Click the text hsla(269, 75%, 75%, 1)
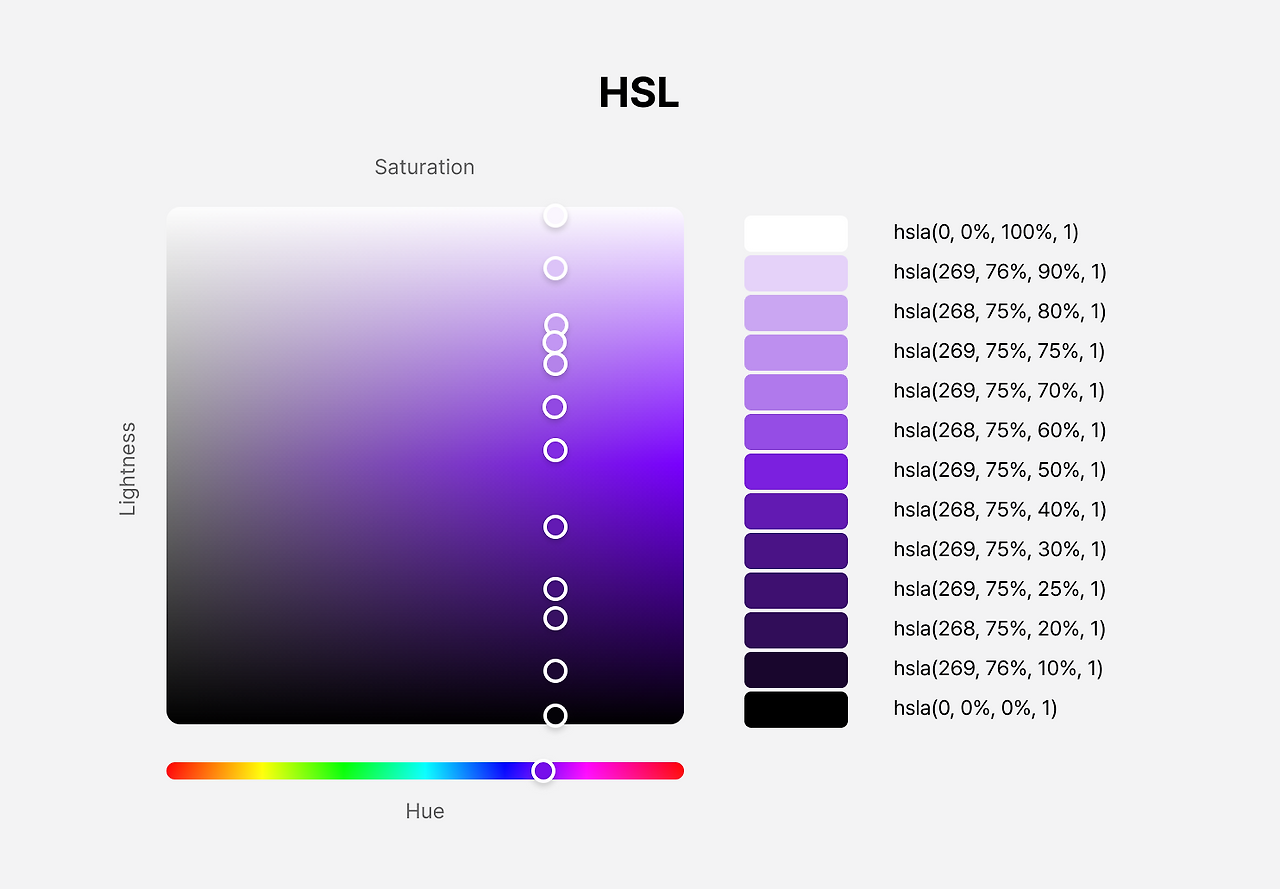 coord(999,352)
